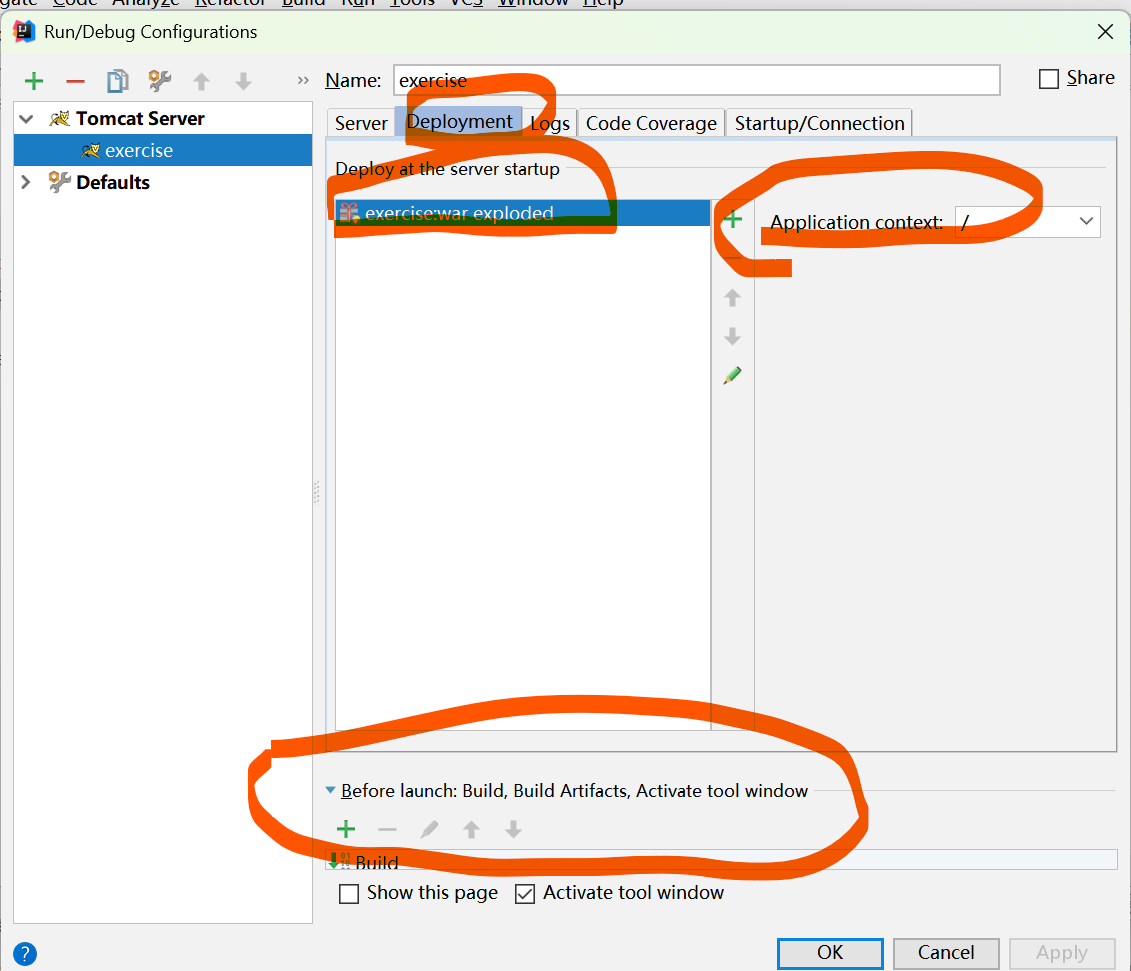Image resolution: width=1131 pixels, height=971 pixels.
Task: Open edit defaults wrench icon
Action: 159,81
